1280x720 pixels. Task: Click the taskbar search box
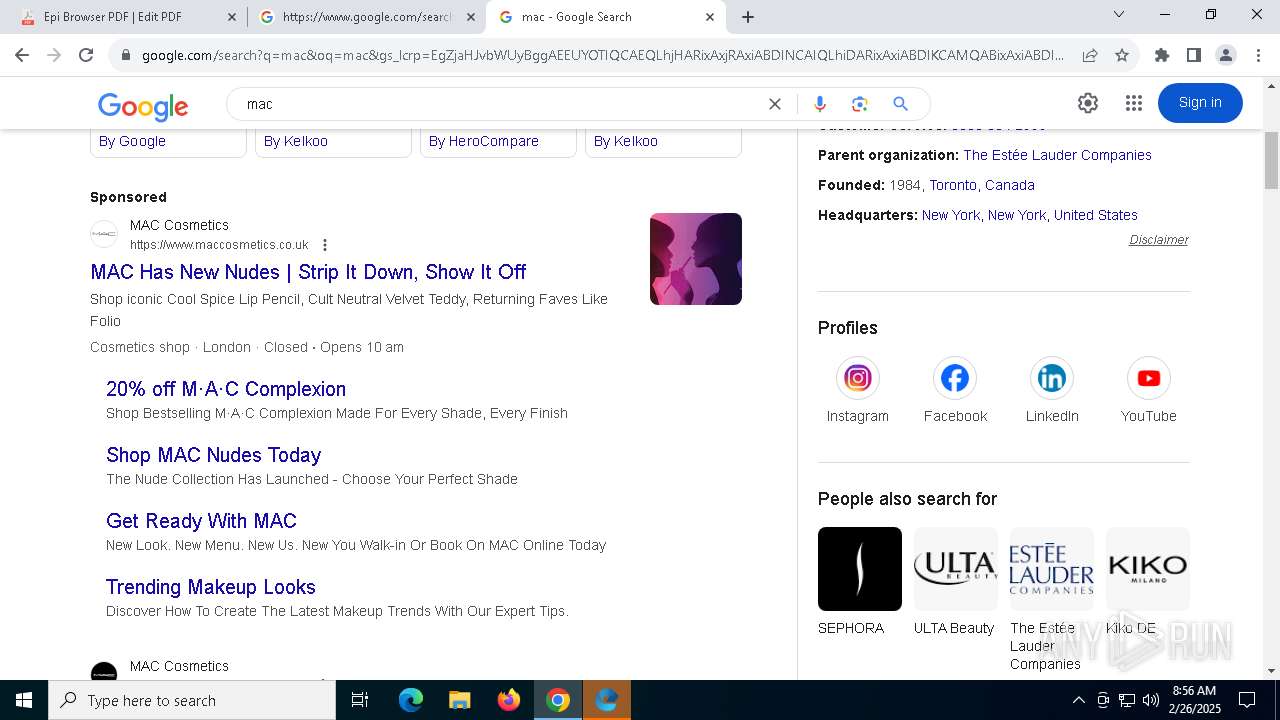tap(192, 700)
